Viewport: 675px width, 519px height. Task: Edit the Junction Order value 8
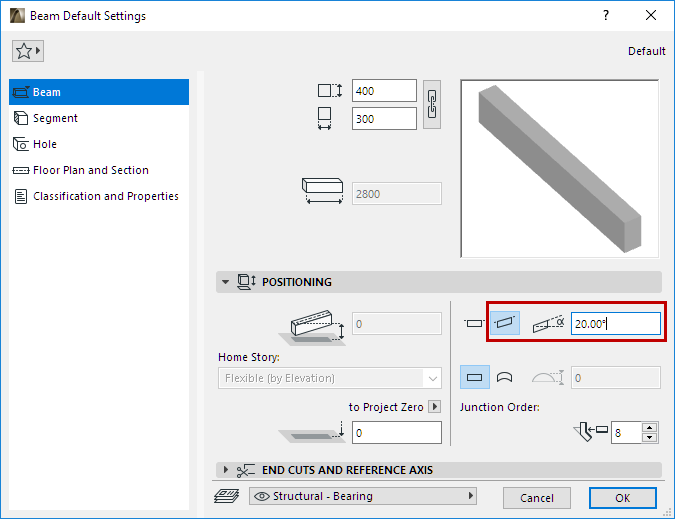click(x=626, y=432)
